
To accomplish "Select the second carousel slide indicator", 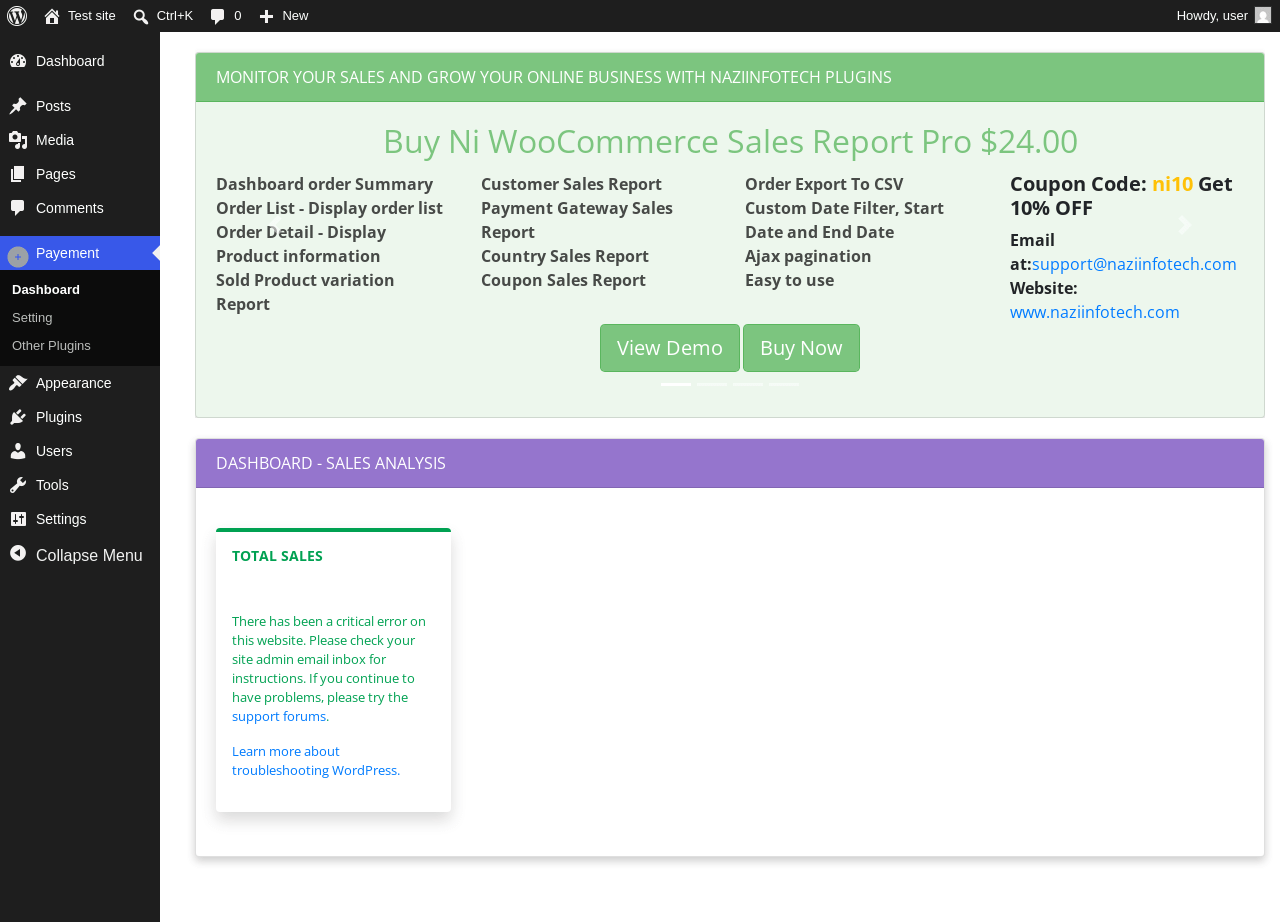I will tap(712, 384).
